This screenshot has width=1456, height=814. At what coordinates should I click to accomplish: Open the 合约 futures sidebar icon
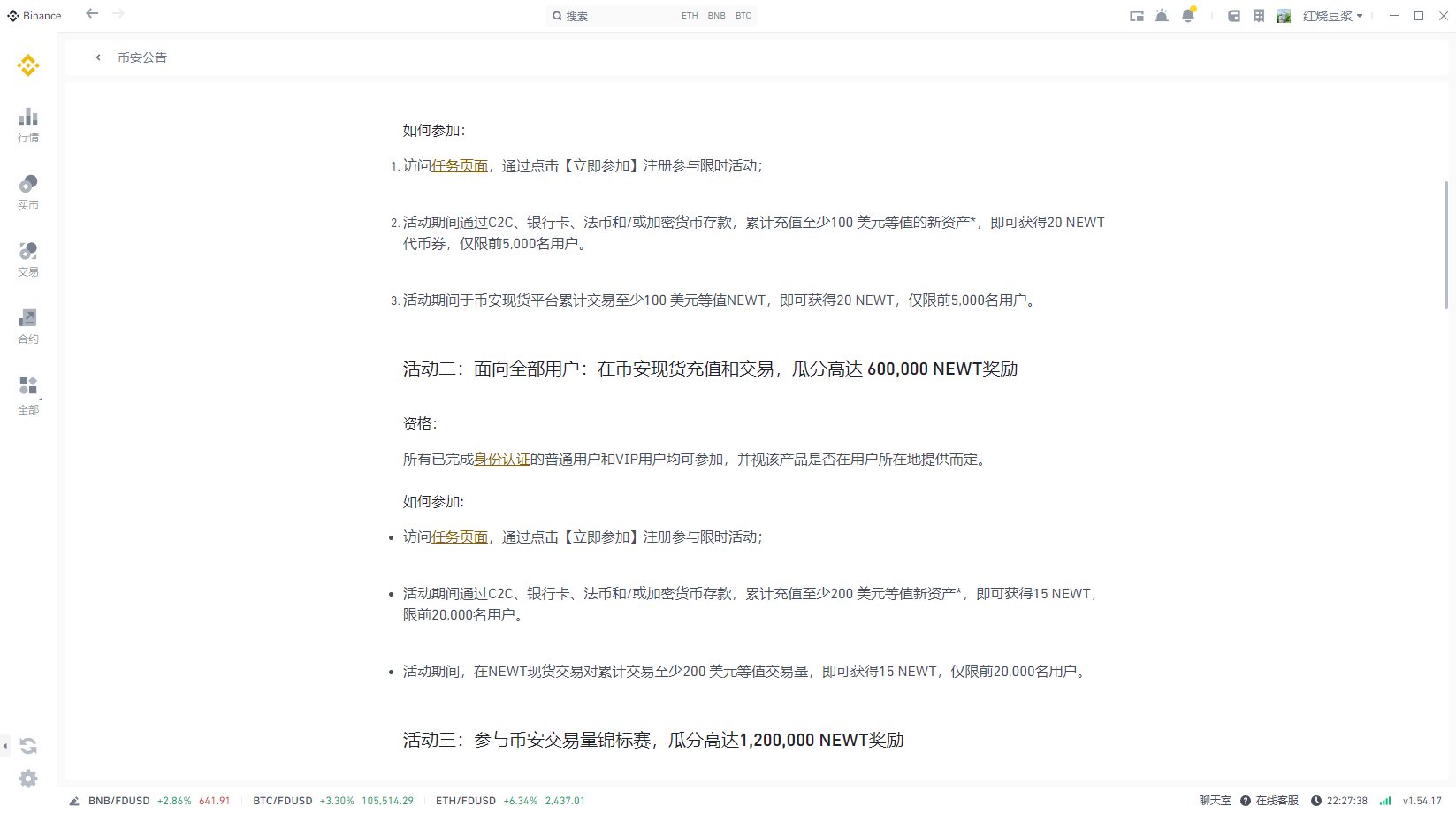click(x=28, y=326)
